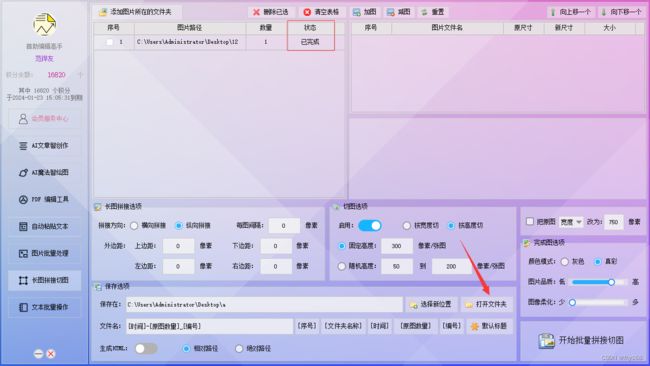
Task: Select 真彩 color mode radio button
Action: coord(598,262)
